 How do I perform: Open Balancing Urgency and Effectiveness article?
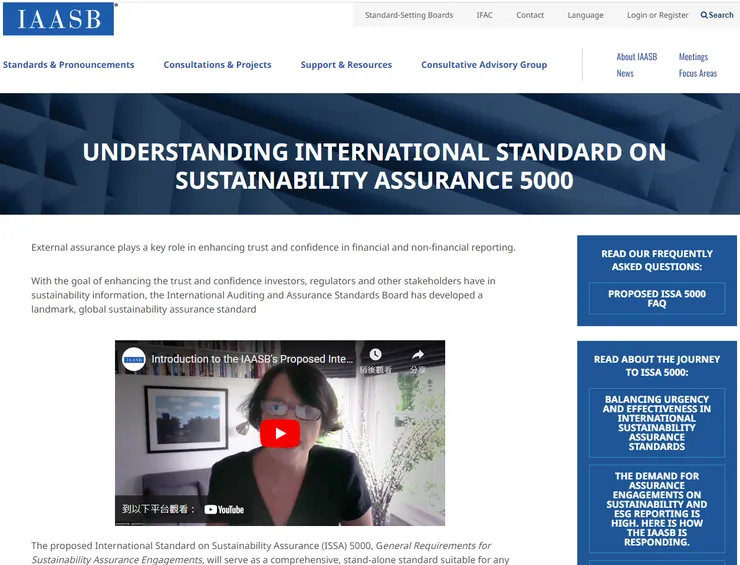[657, 423]
